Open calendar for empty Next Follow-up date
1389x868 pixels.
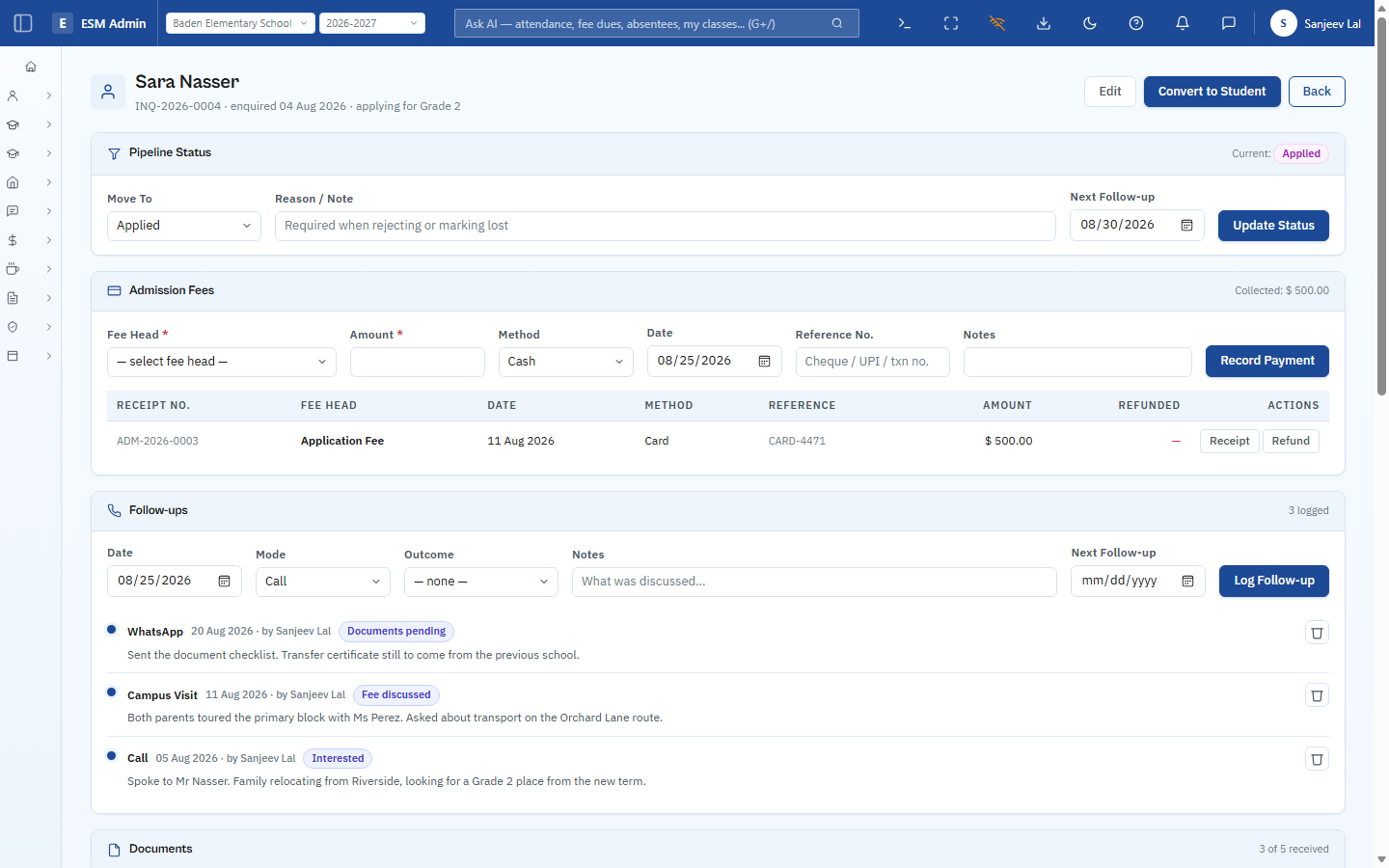[x=1188, y=581]
